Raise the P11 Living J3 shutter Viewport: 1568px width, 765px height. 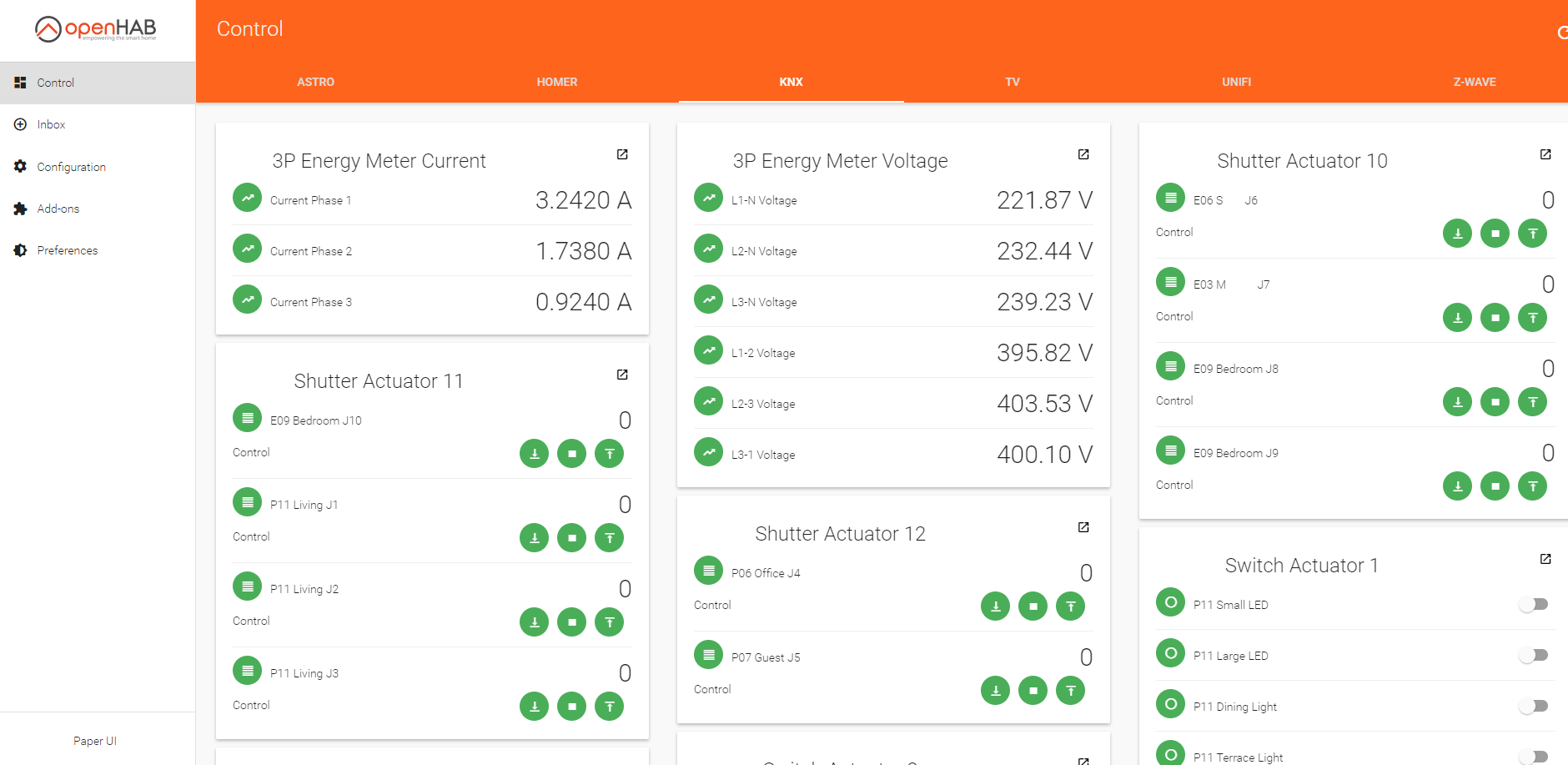[x=609, y=707]
